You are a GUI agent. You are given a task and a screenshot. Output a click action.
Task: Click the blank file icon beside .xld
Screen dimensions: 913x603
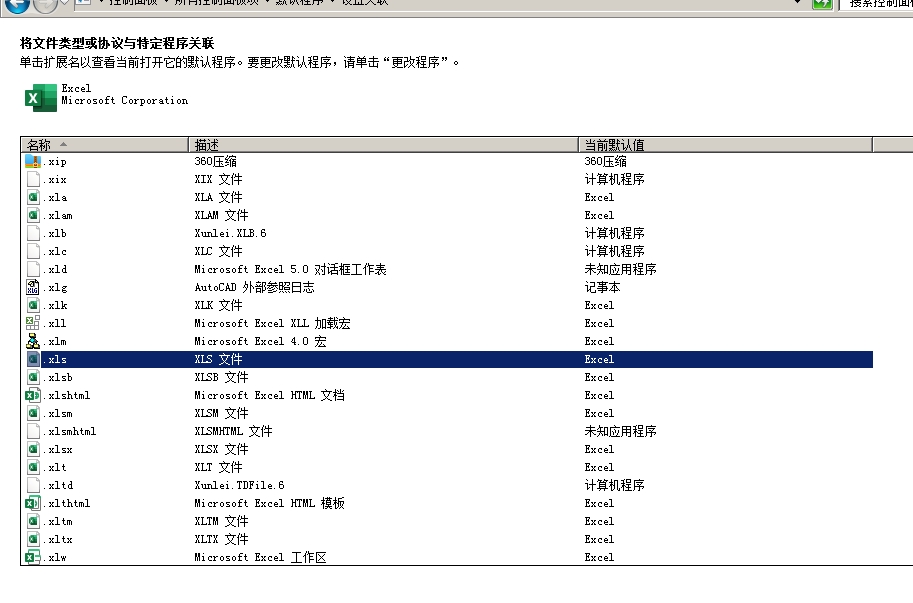(x=33, y=269)
